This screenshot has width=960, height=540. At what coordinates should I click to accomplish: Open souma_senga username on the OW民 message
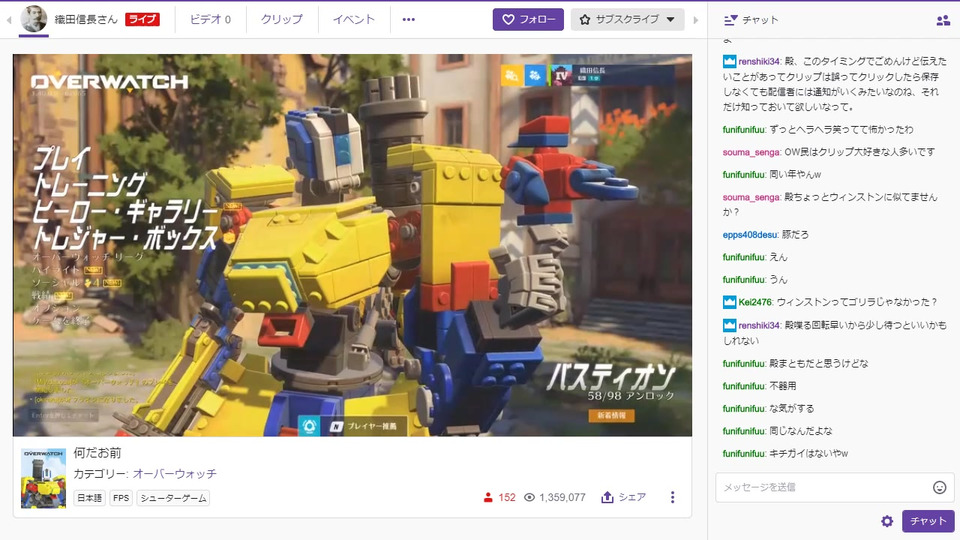coord(751,152)
